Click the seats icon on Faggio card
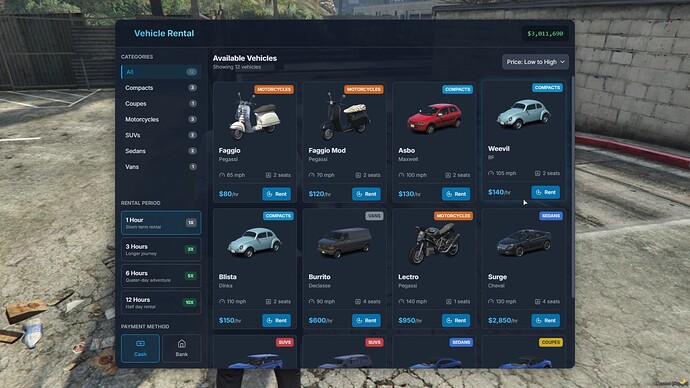This screenshot has width=690, height=388. point(268,175)
